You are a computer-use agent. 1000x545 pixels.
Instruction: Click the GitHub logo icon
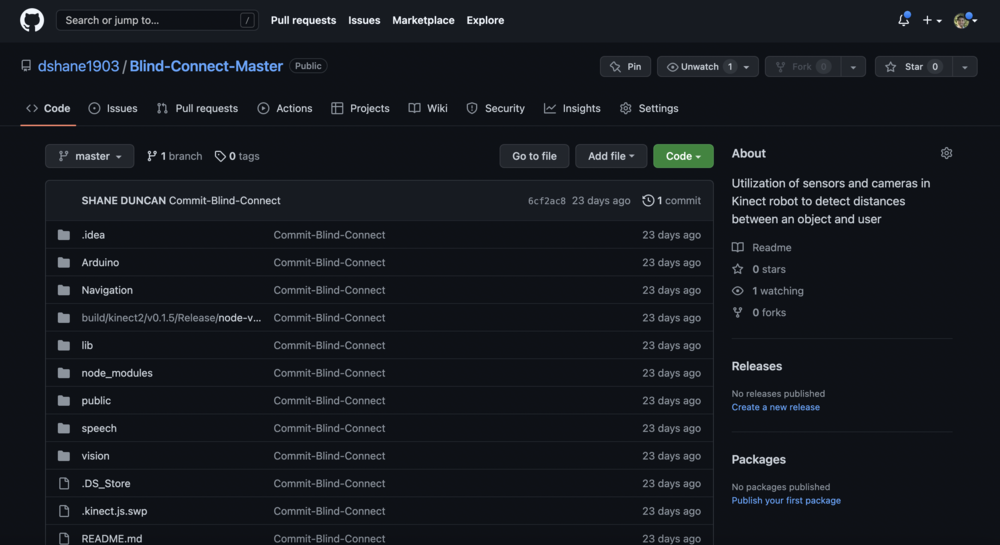32,20
